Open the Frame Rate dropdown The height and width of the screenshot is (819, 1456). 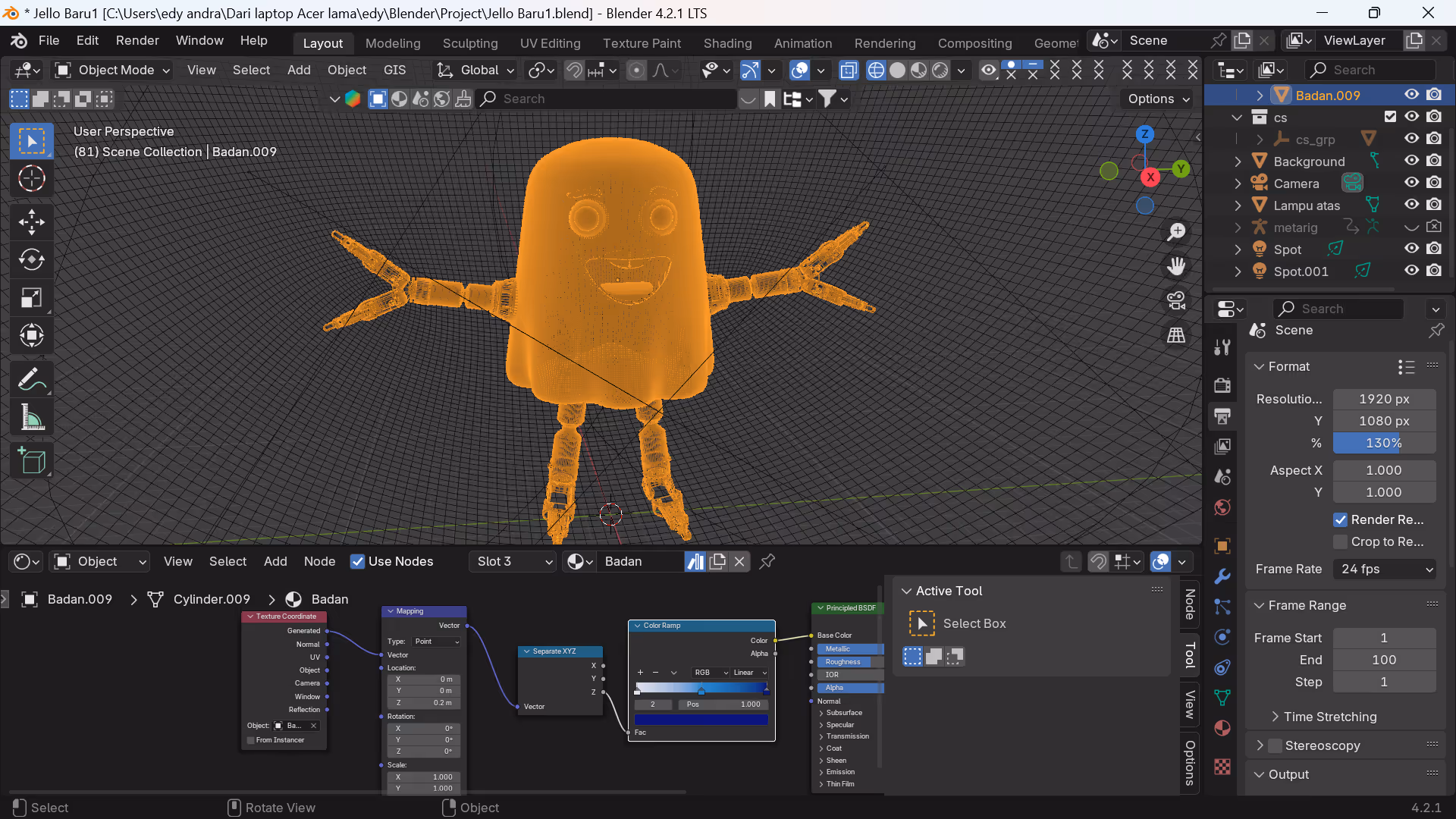(x=1385, y=569)
